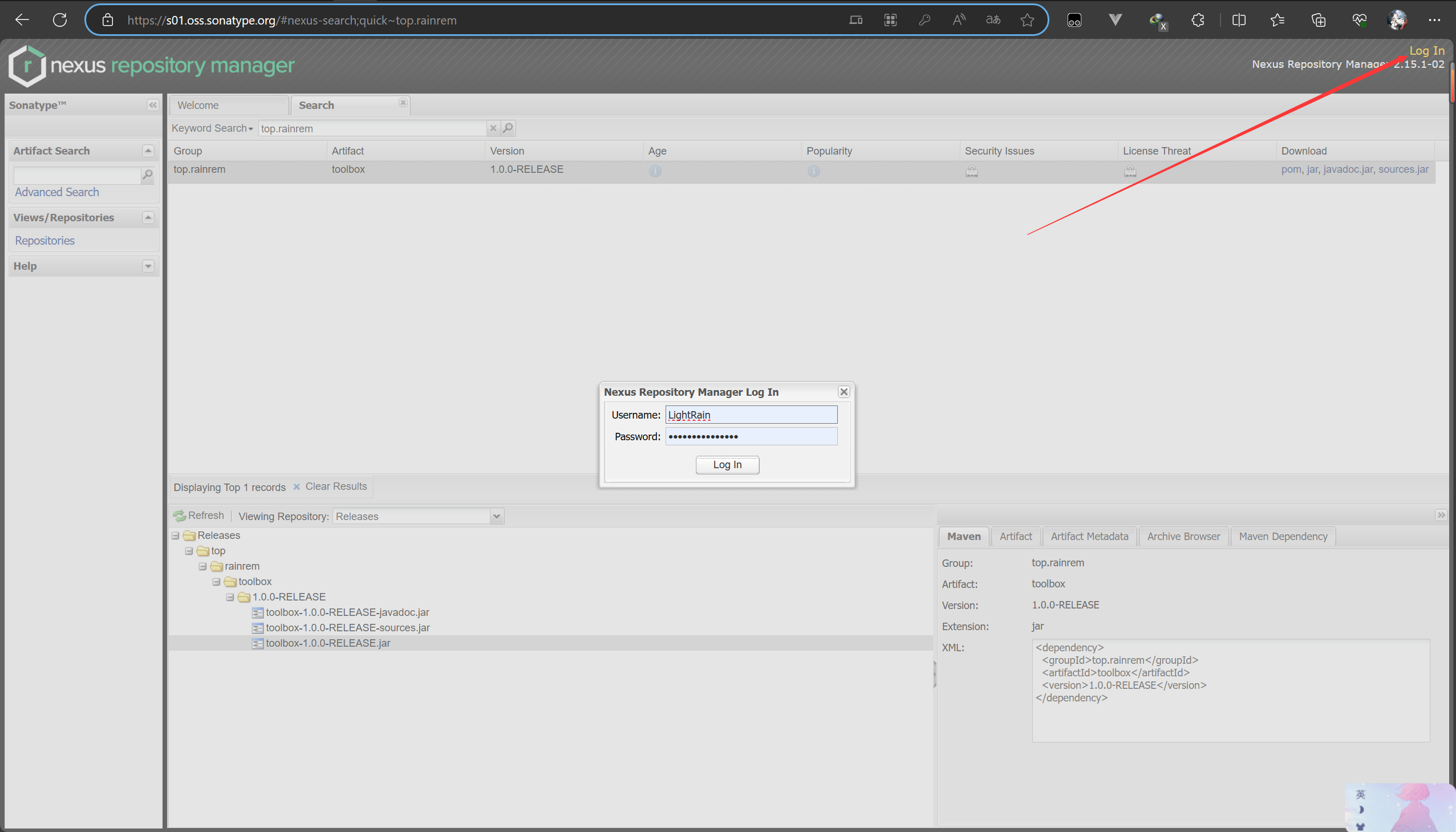Click the keyword search magnifier icon
Viewport: 1456px width, 832px height.
tap(508, 128)
